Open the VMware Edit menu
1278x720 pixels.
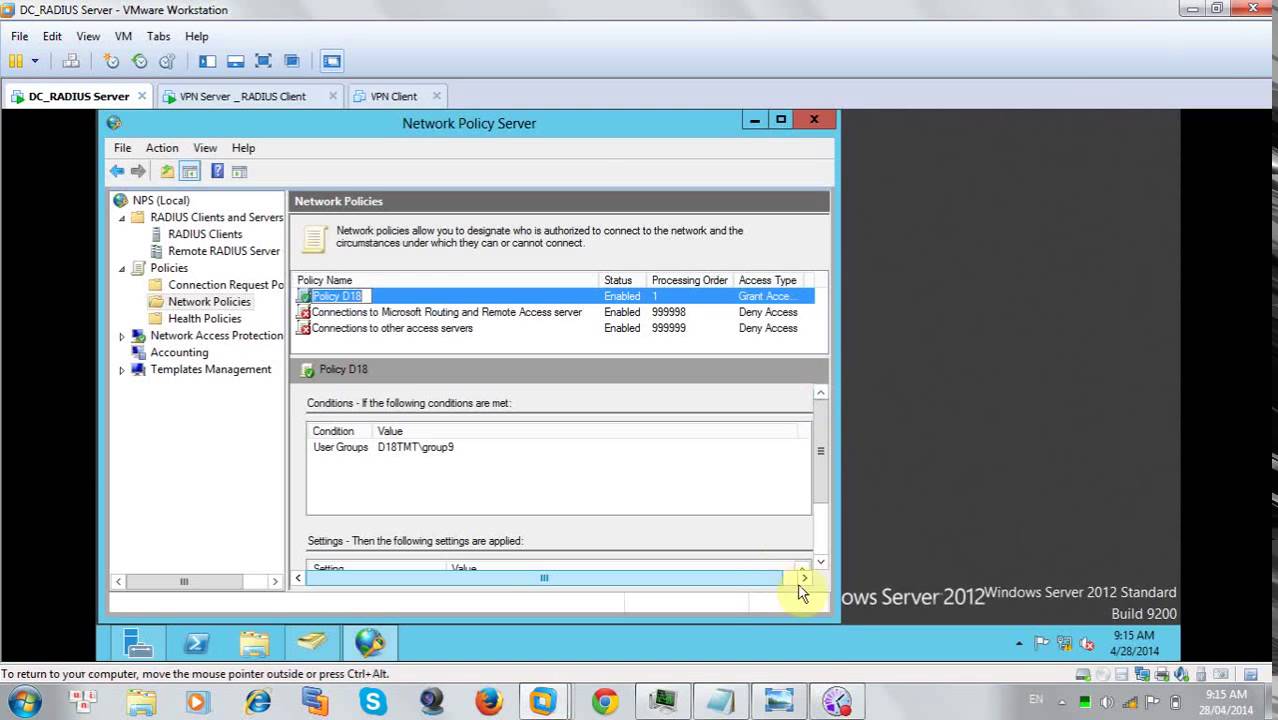52,36
